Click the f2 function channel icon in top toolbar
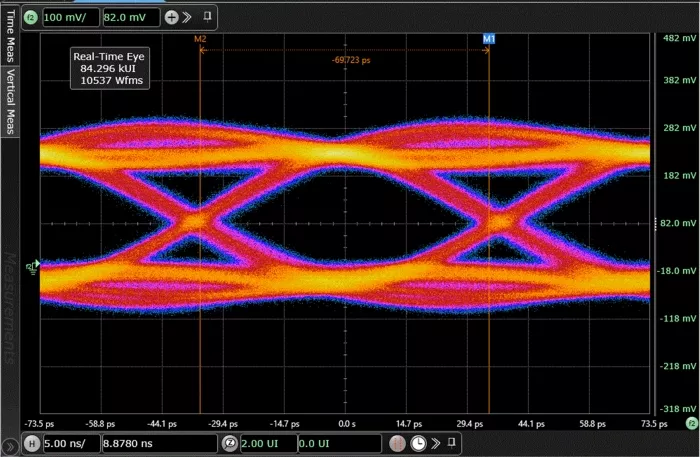Screen dimensions: 700x457 [30, 17]
